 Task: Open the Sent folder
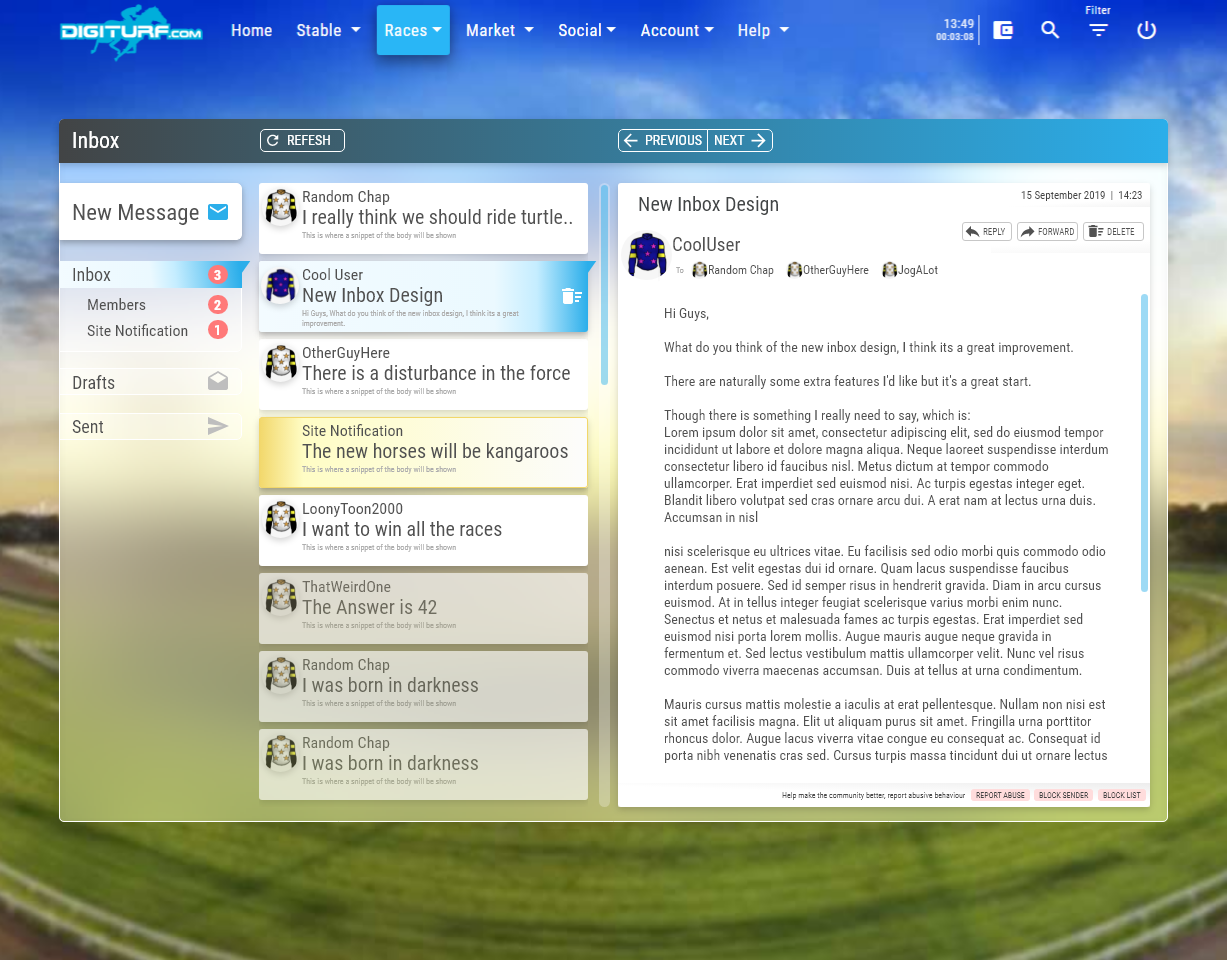coord(151,427)
